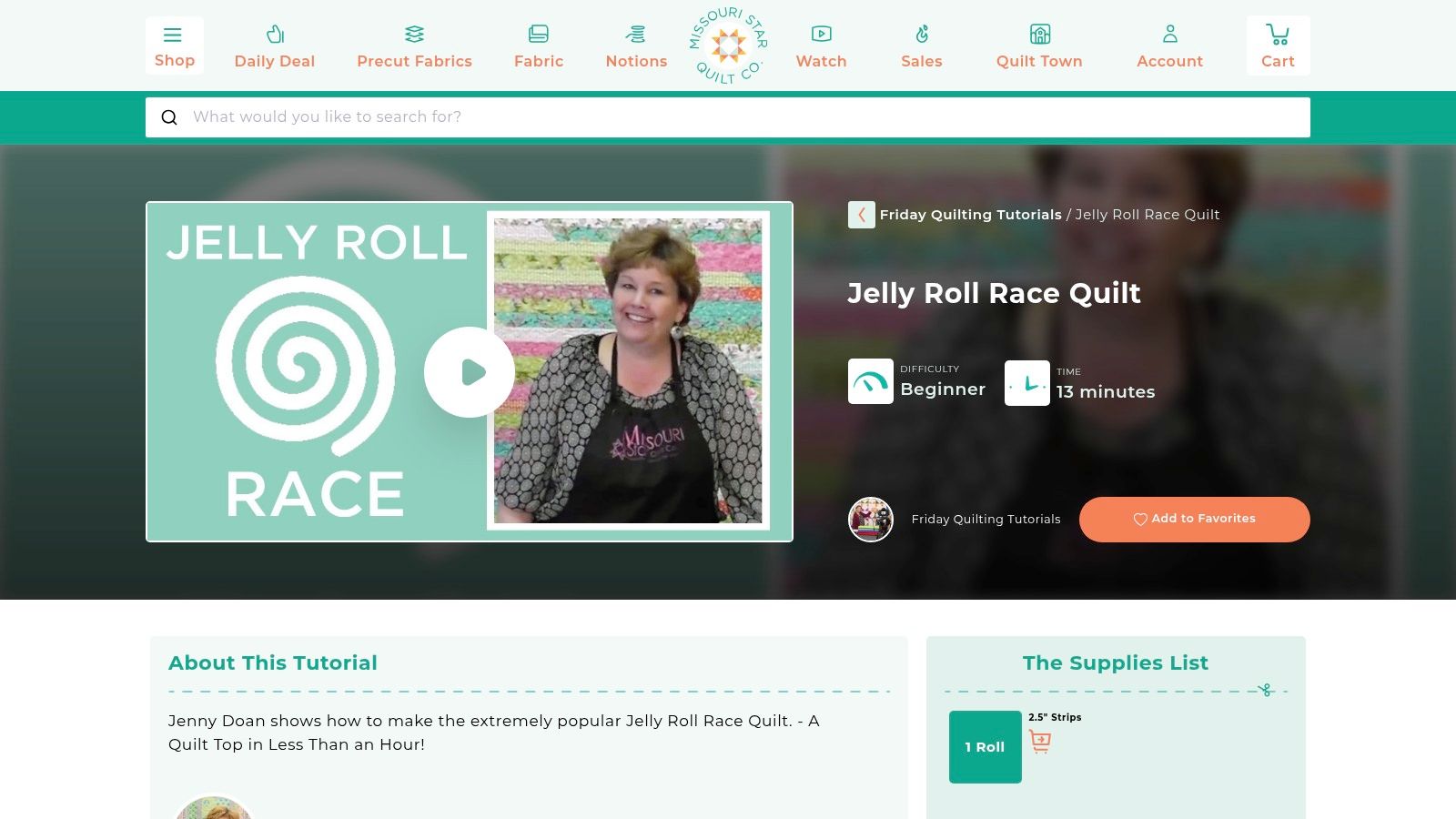Click the difficulty gauge icon

click(871, 381)
